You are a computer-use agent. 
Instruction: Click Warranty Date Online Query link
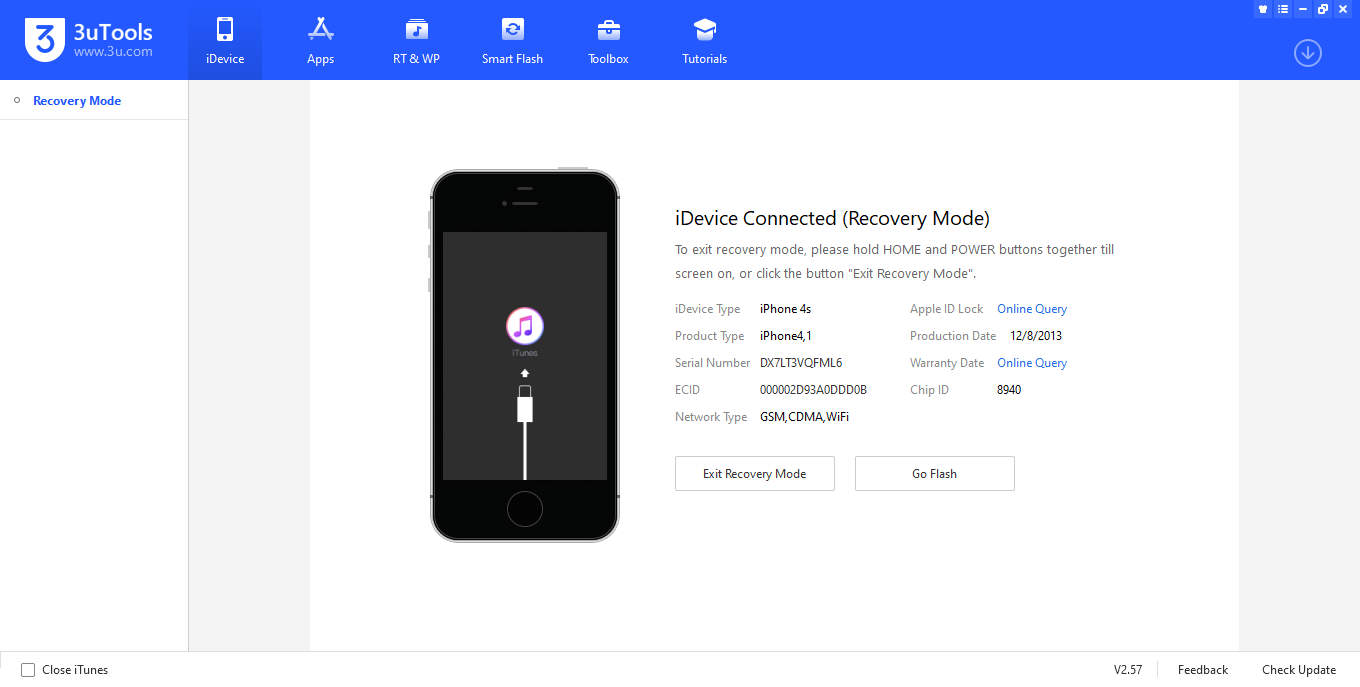tap(1032, 363)
